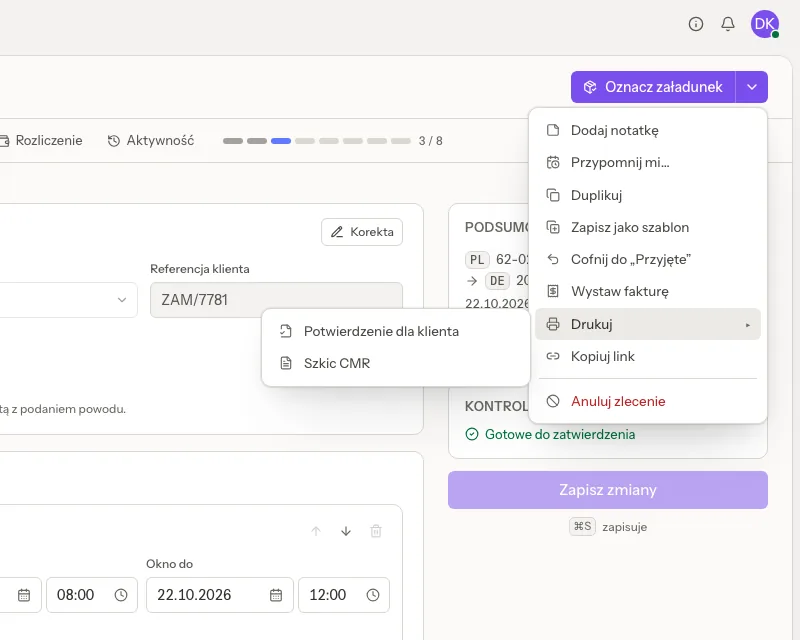Choose Duplikuj in the actions menu
The image size is (800, 640).
[x=647, y=195]
